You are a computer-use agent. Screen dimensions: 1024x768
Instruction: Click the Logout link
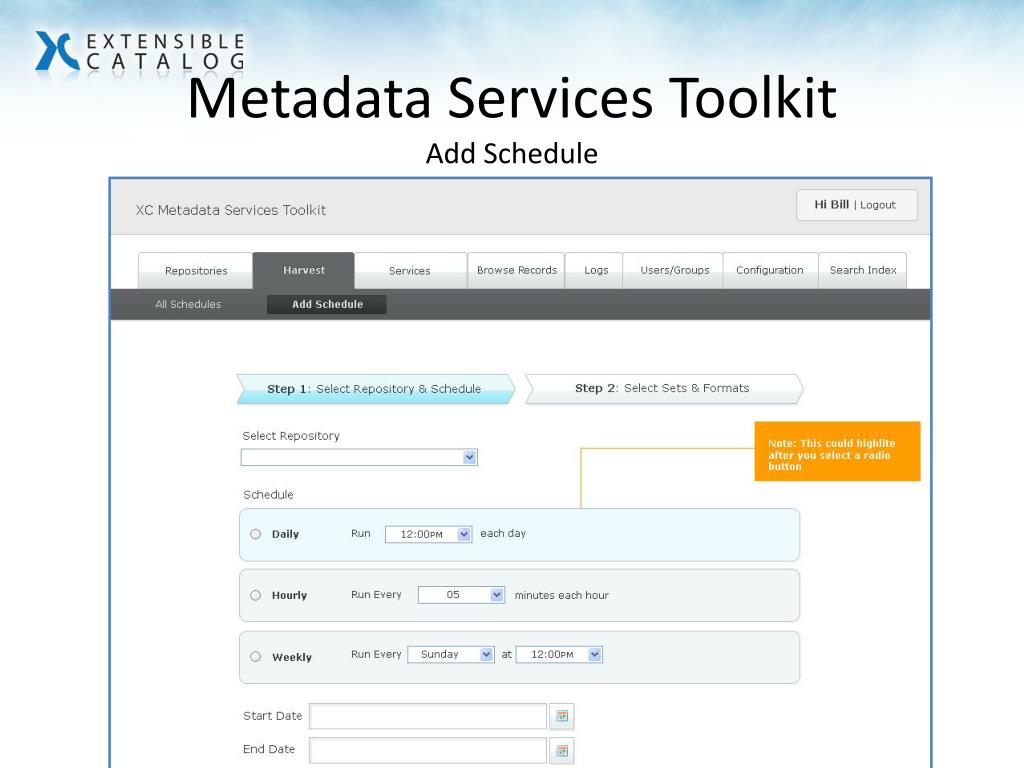point(878,205)
